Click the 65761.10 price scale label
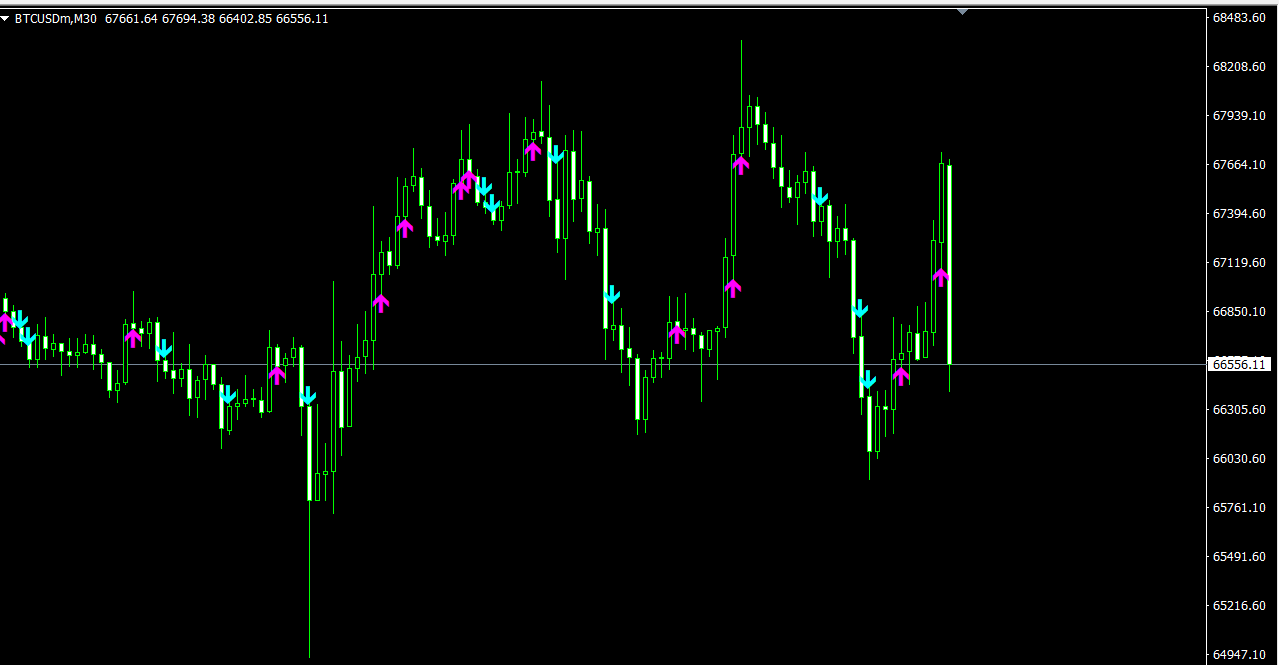The image size is (1279, 665). (x=1238, y=508)
